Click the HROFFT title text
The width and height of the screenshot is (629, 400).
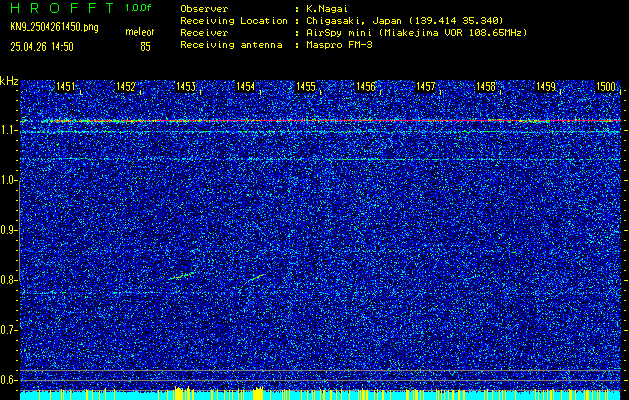pos(63,8)
